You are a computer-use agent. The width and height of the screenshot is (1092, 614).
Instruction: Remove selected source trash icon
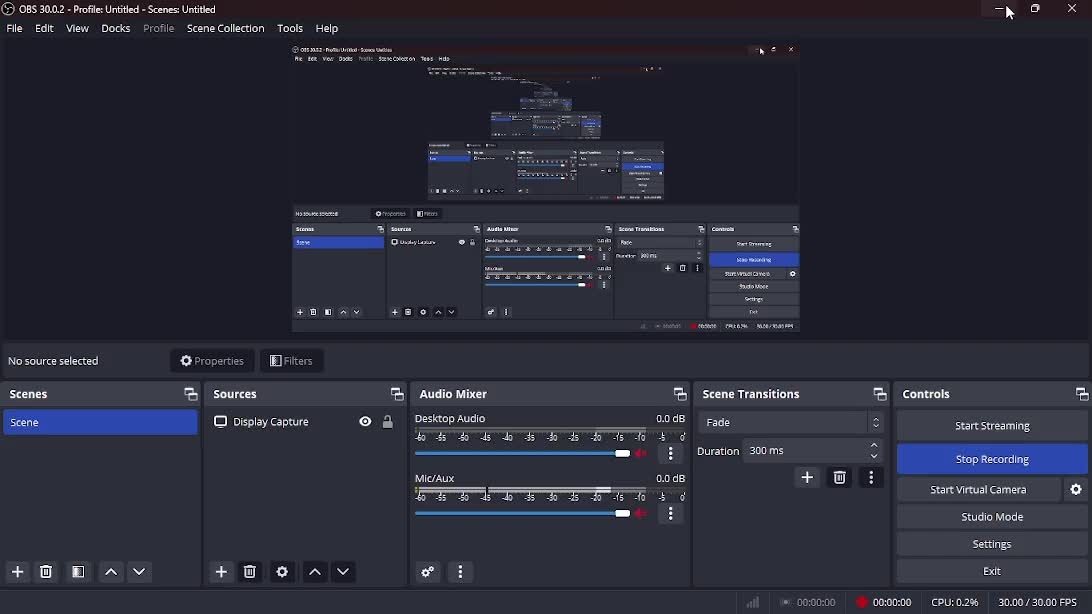coord(249,572)
